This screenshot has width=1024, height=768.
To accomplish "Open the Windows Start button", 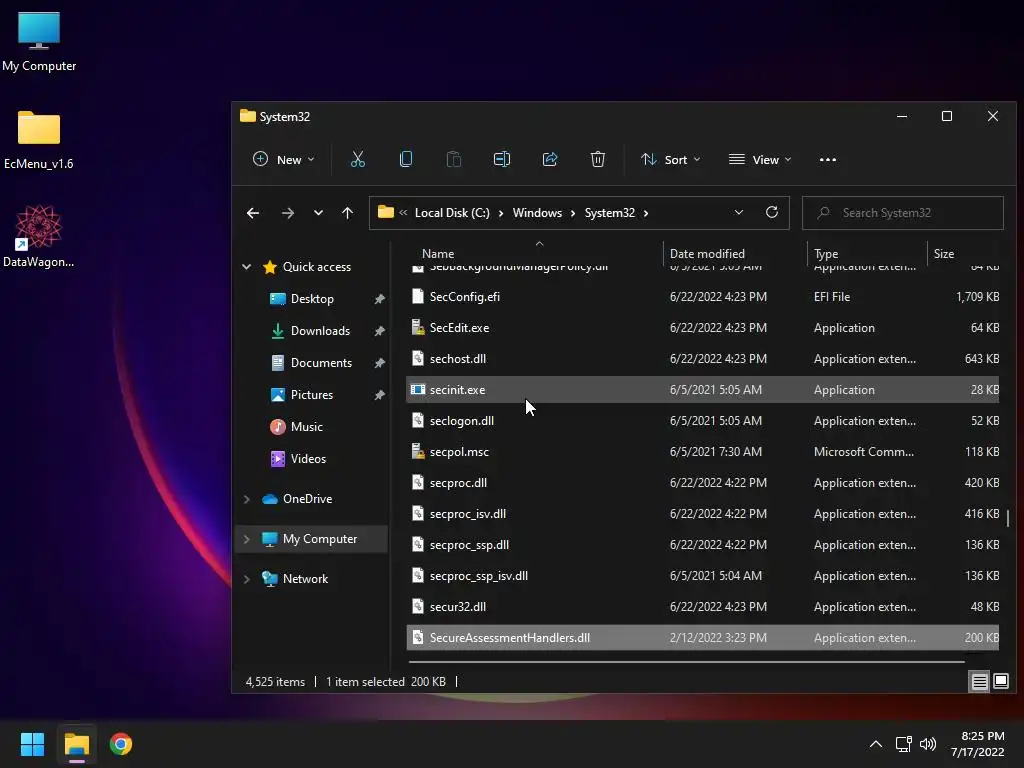I will click(32, 744).
